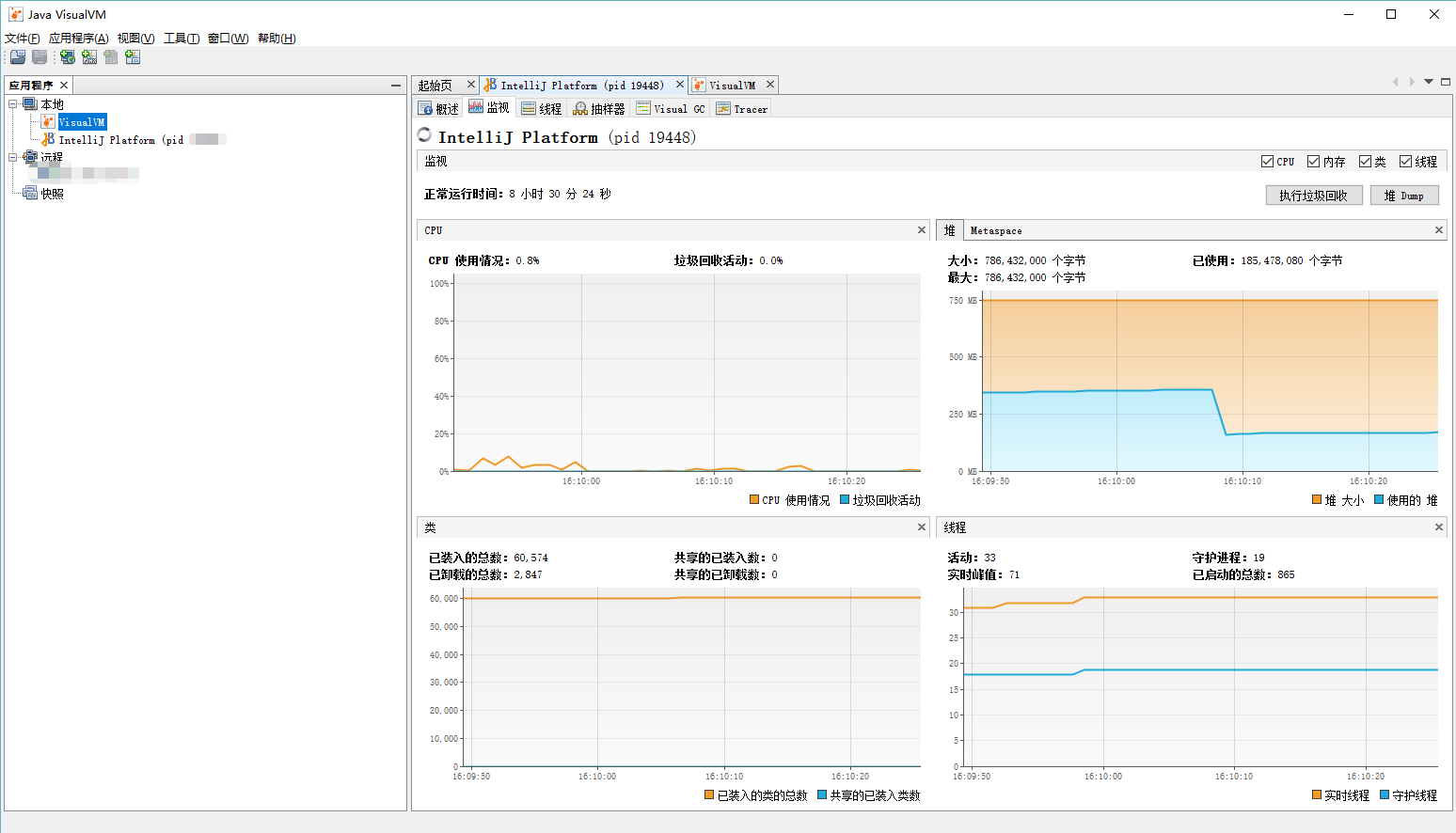Maximize the editor window area icon
1456x833 pixels.
(1446, 82)
